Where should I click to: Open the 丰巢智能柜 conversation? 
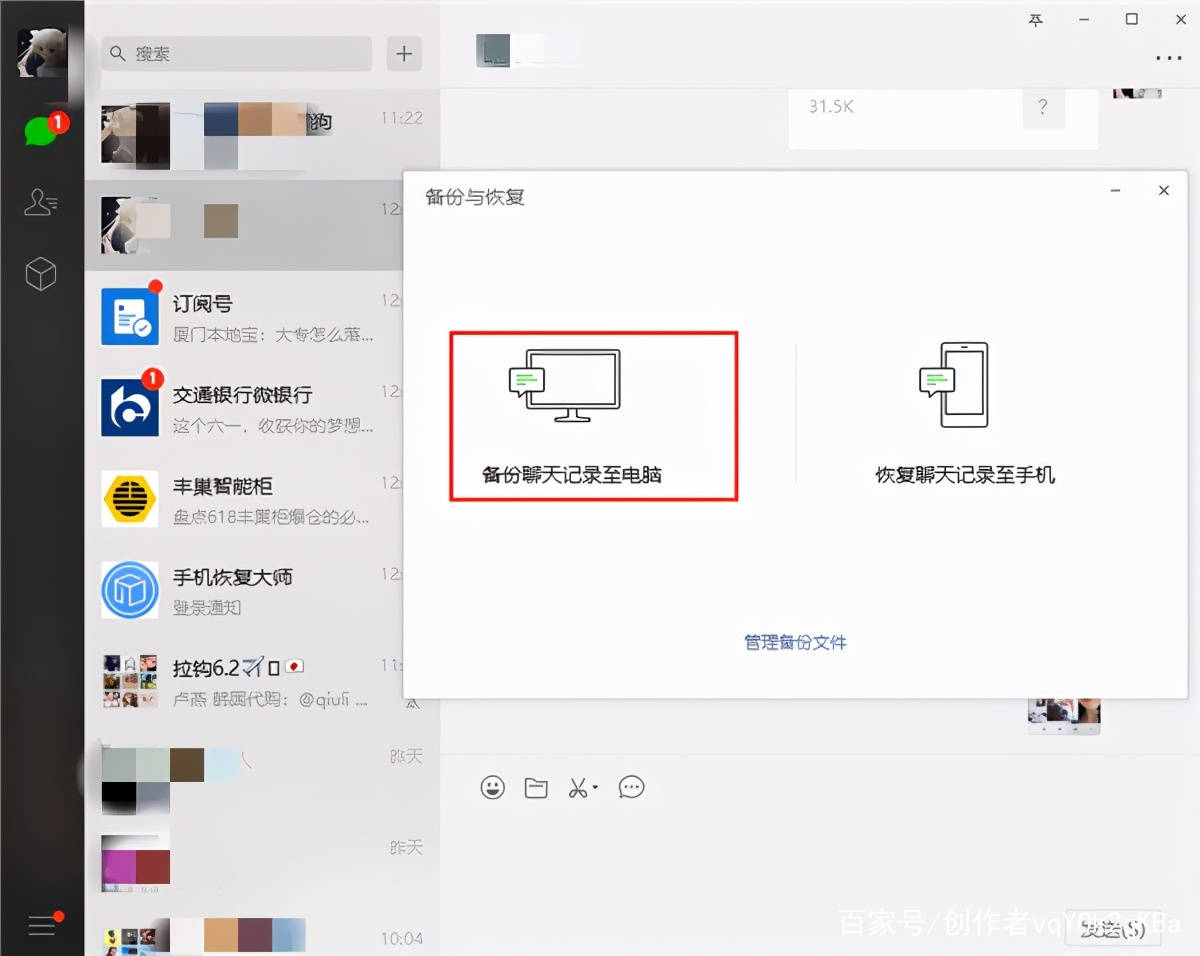[x=262, y=500]
